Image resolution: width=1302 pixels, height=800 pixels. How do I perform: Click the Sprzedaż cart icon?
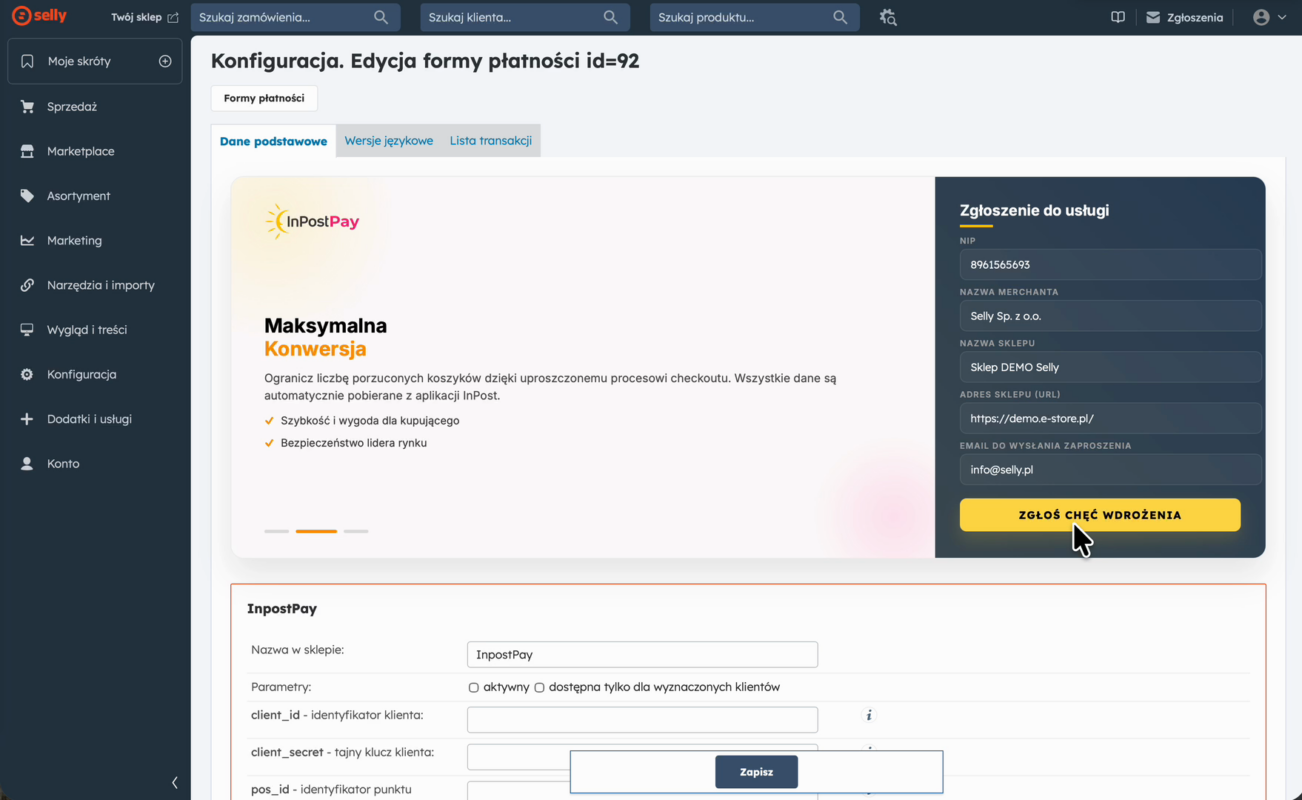point(27,106)
